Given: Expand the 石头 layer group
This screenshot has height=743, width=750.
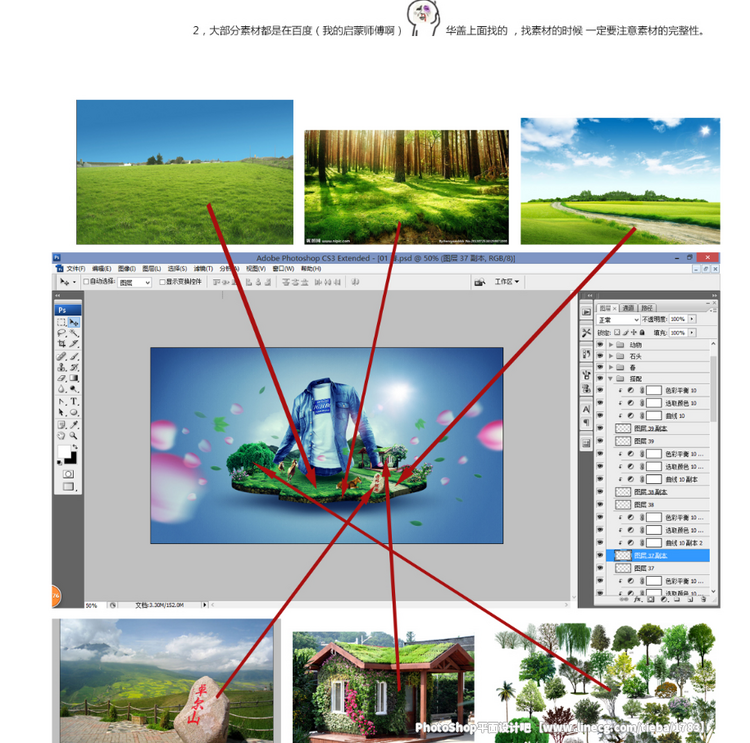Looking at the screenshot, I should click(x=611, y=356).
